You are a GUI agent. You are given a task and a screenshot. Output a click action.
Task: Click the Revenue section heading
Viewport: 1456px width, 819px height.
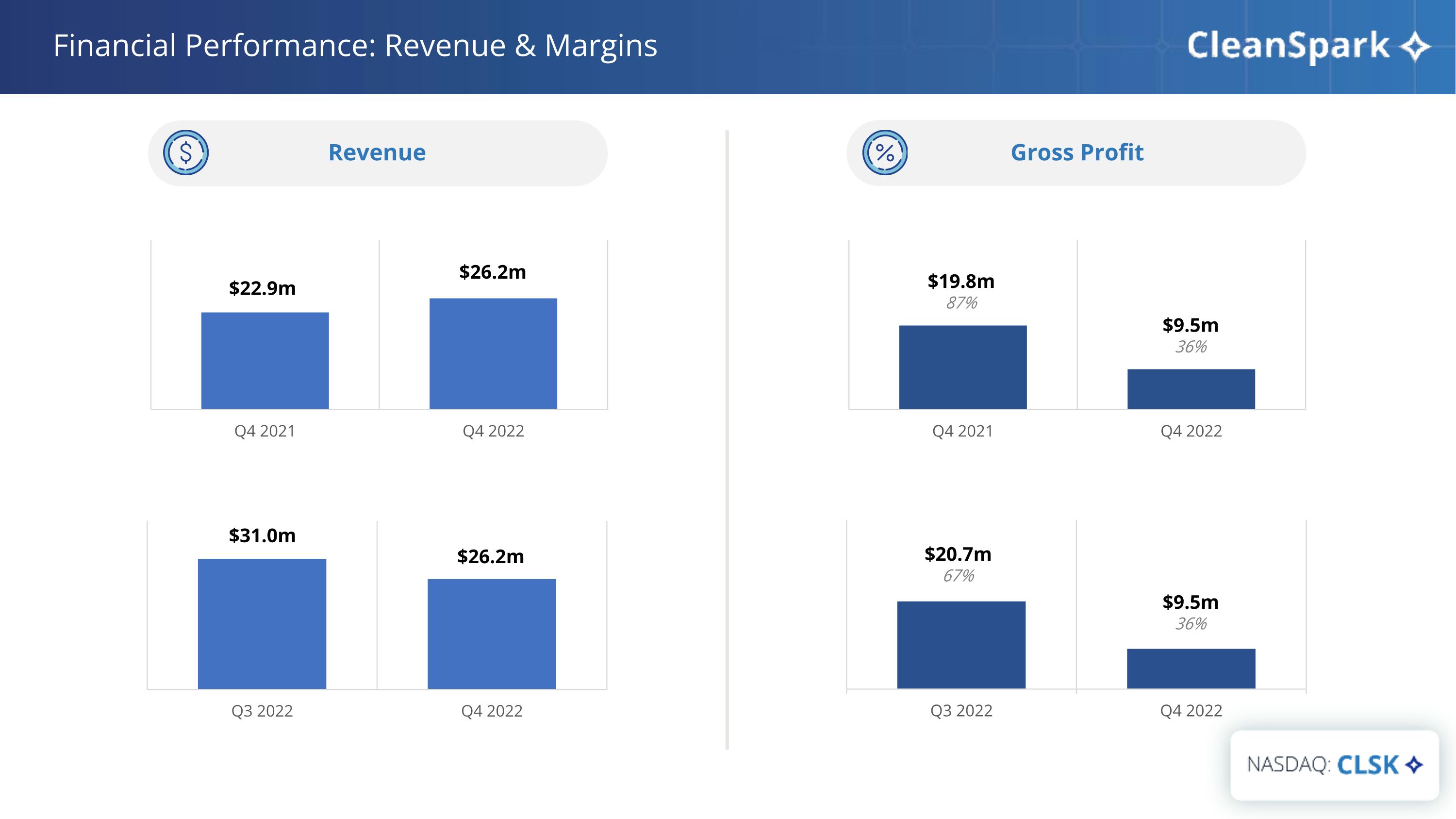click(377, 152)
